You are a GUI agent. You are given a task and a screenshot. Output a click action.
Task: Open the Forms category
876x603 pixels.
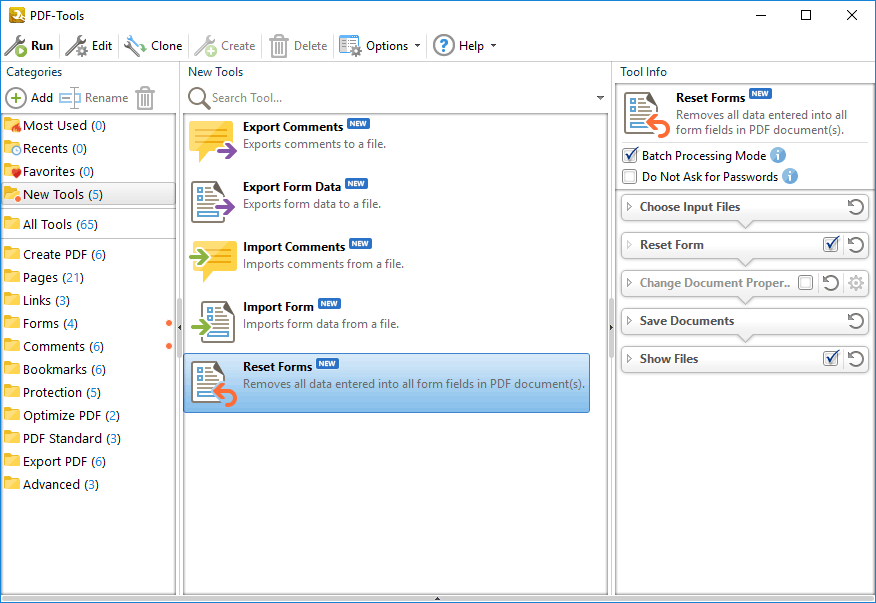88,323
